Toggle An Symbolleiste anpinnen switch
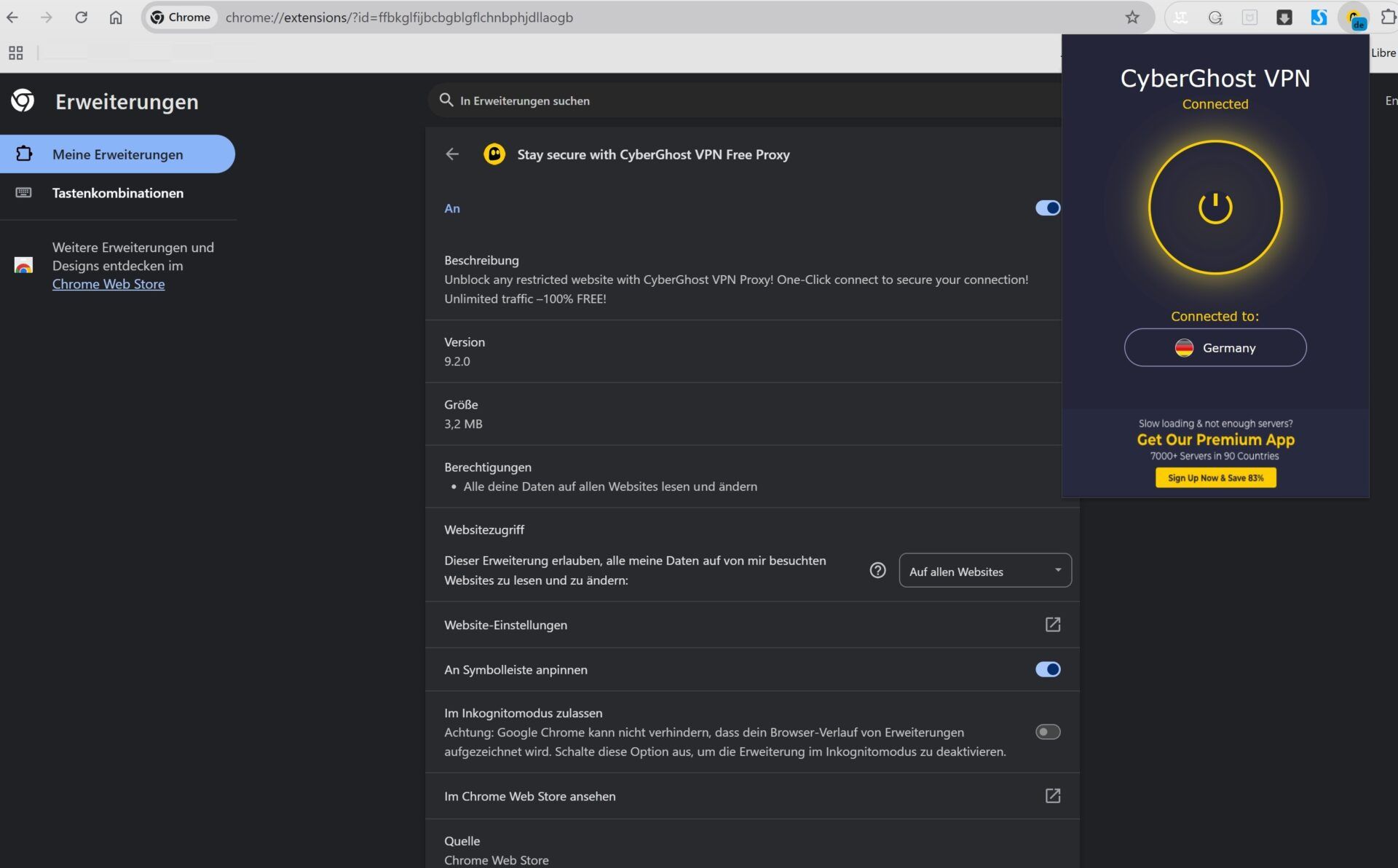The height and width of the screenshot is (868, 1398). click(1048, 669)
